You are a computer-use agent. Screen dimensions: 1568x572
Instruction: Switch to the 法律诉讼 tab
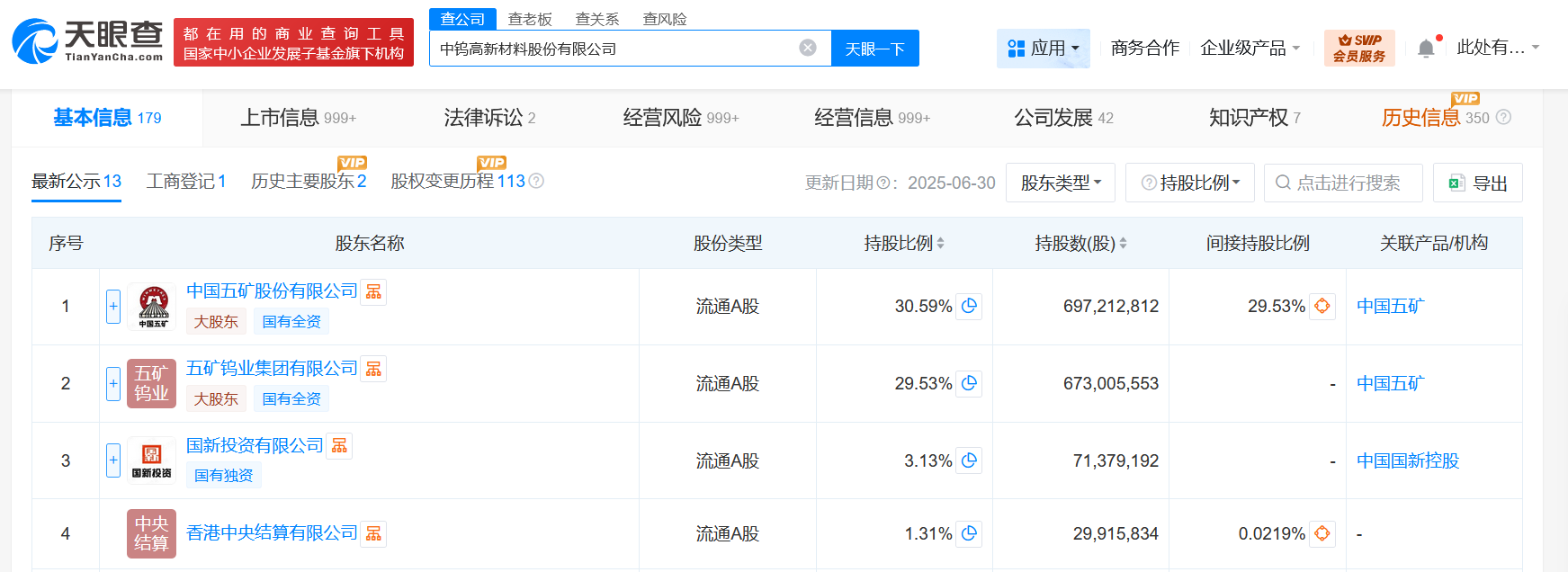coord(488,118)
